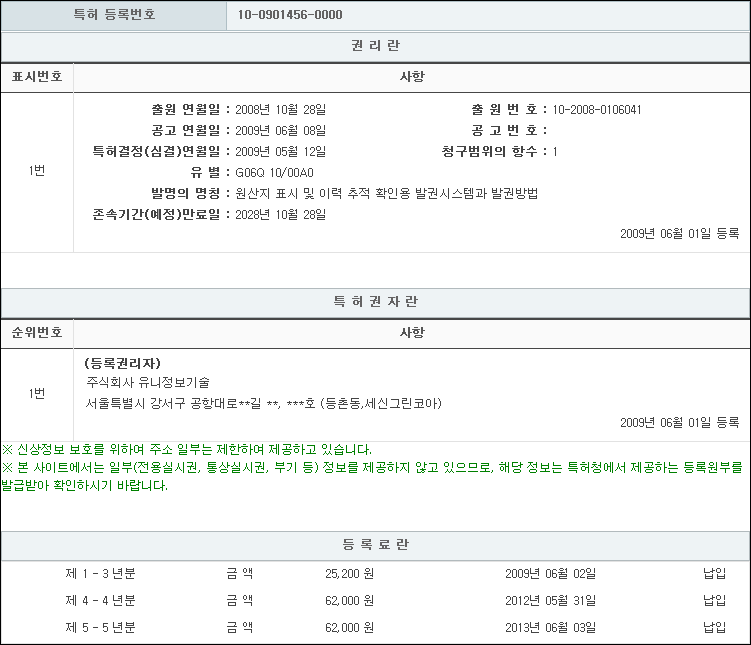Click the 공고 연월일 label
The height and width of the screenshot is (645, 751).
click(186, 130)
